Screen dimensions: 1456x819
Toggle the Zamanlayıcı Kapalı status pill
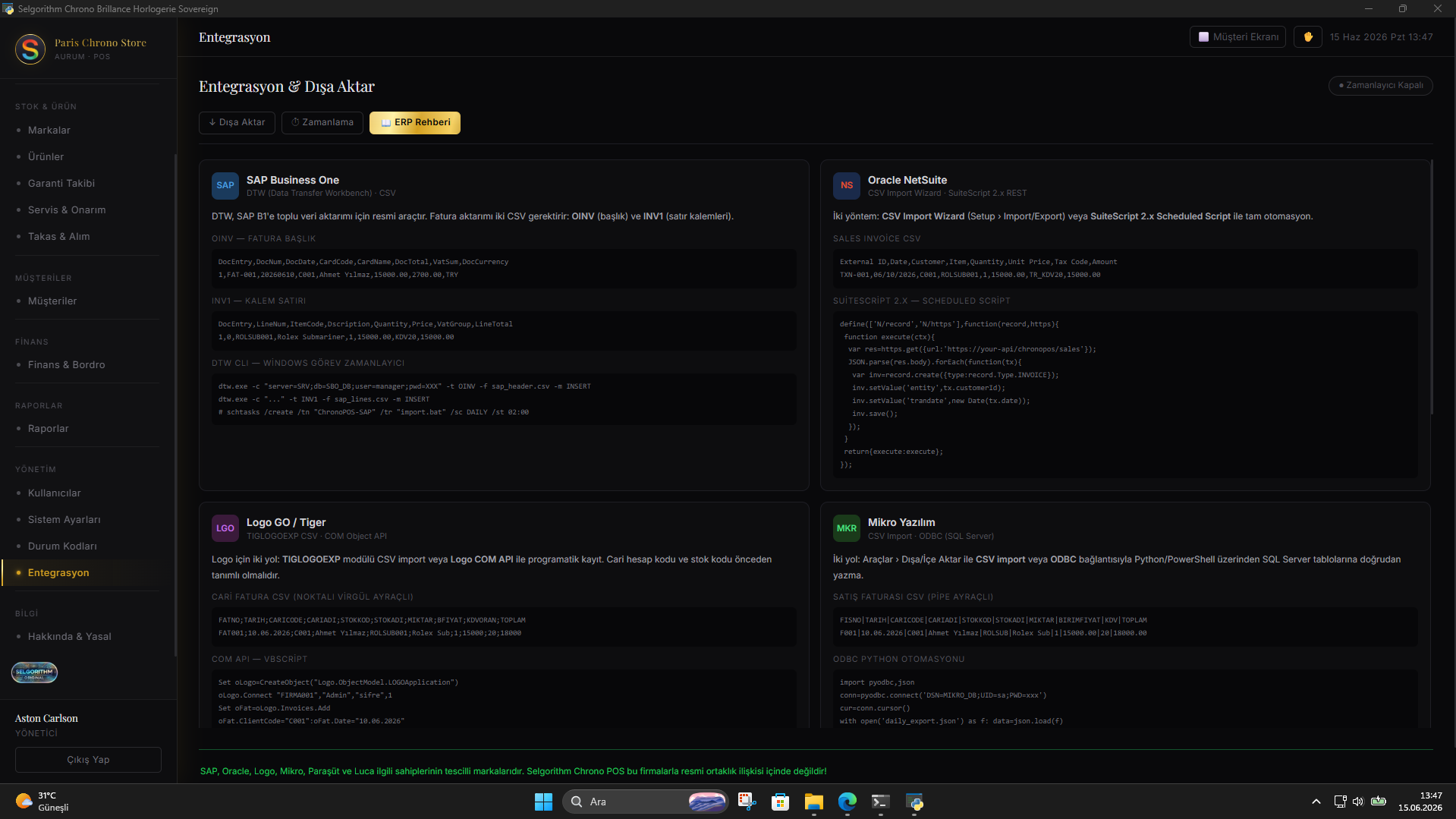pyautogui.click(x=1380, y=85)
